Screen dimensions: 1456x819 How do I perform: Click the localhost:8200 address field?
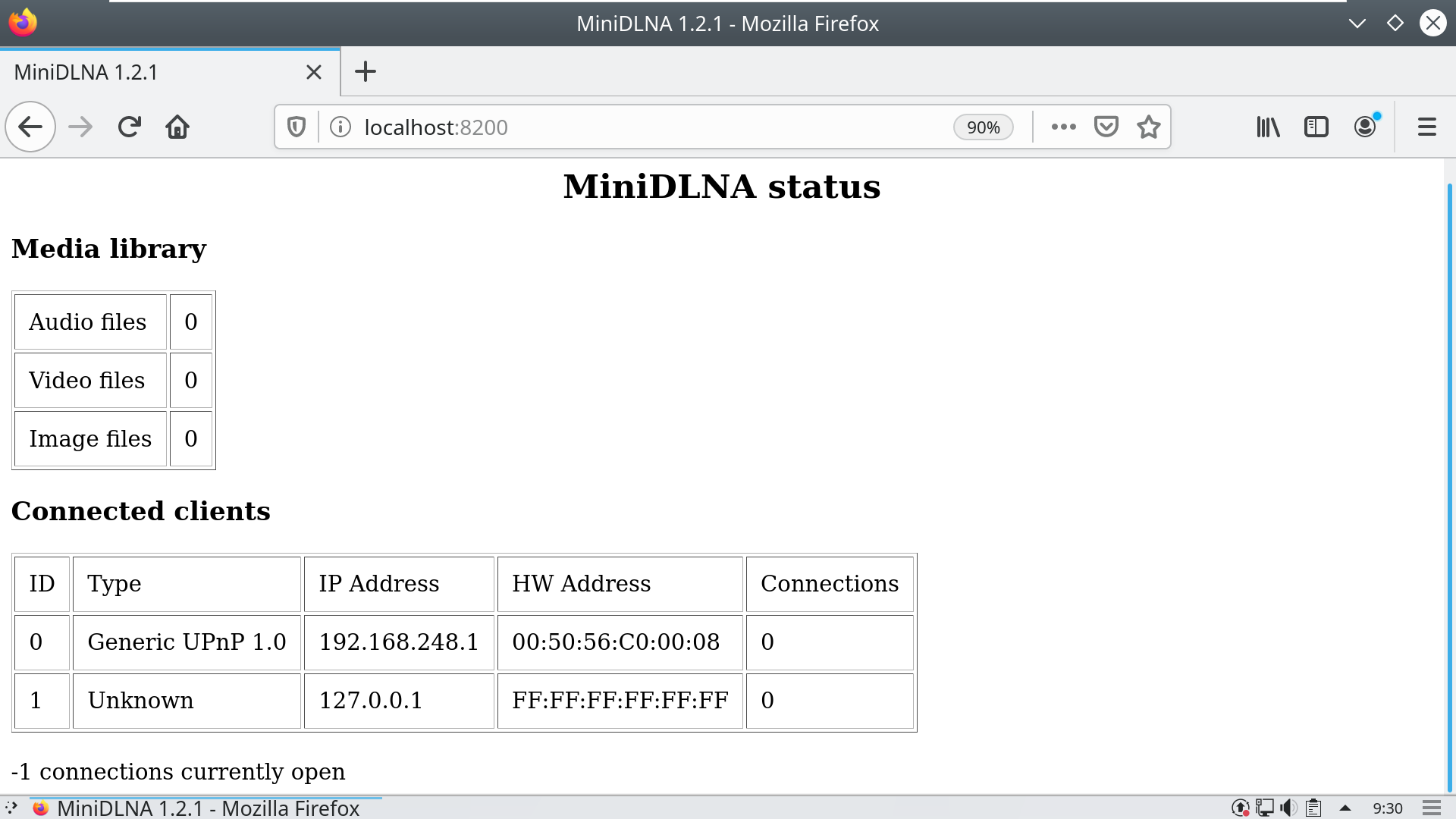click(x=645, y=127)
